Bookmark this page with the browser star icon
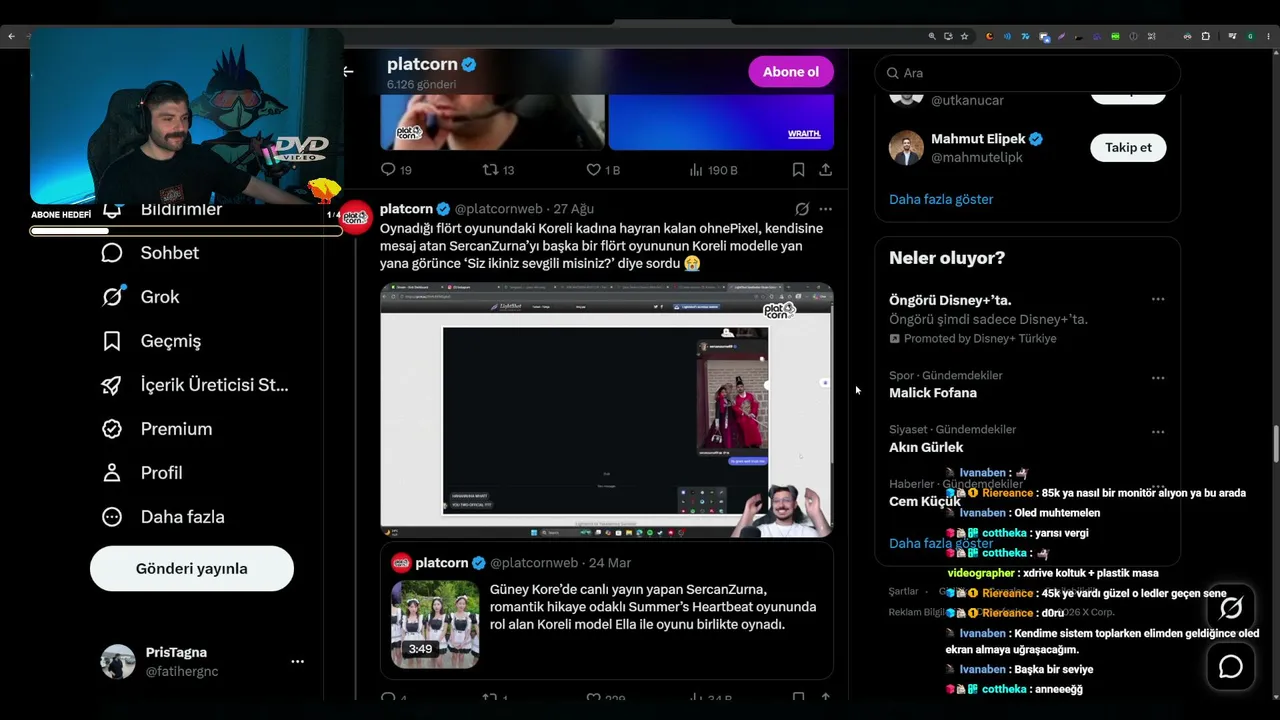The image size is (1280, 720). 964,36
